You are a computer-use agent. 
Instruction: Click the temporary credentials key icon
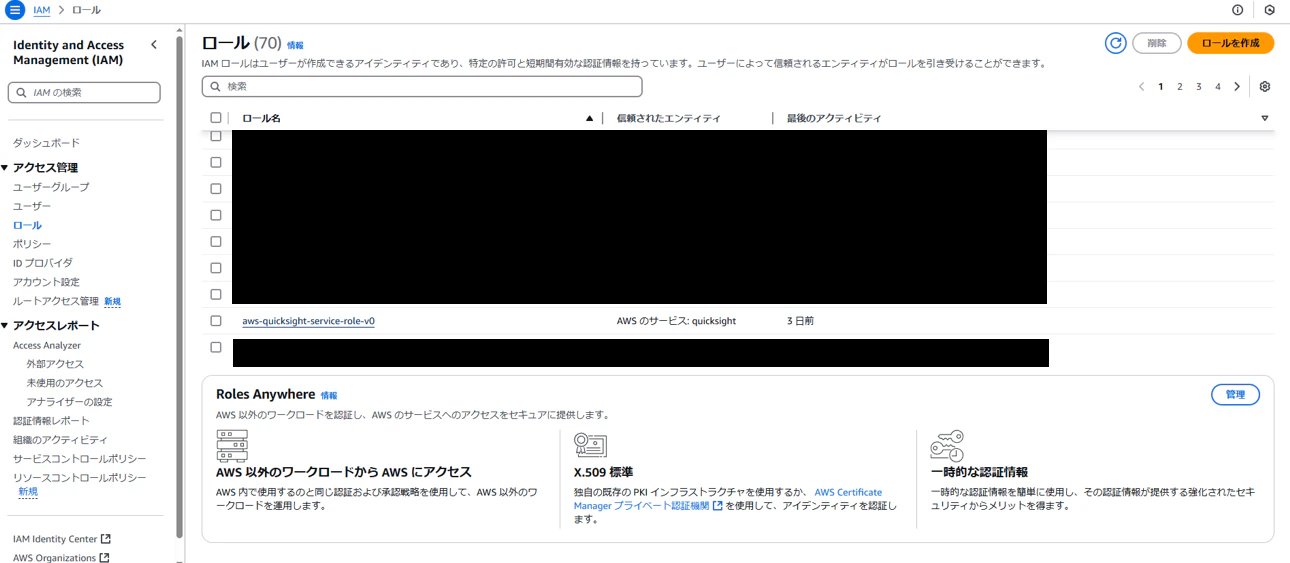[x=946, y=445]
